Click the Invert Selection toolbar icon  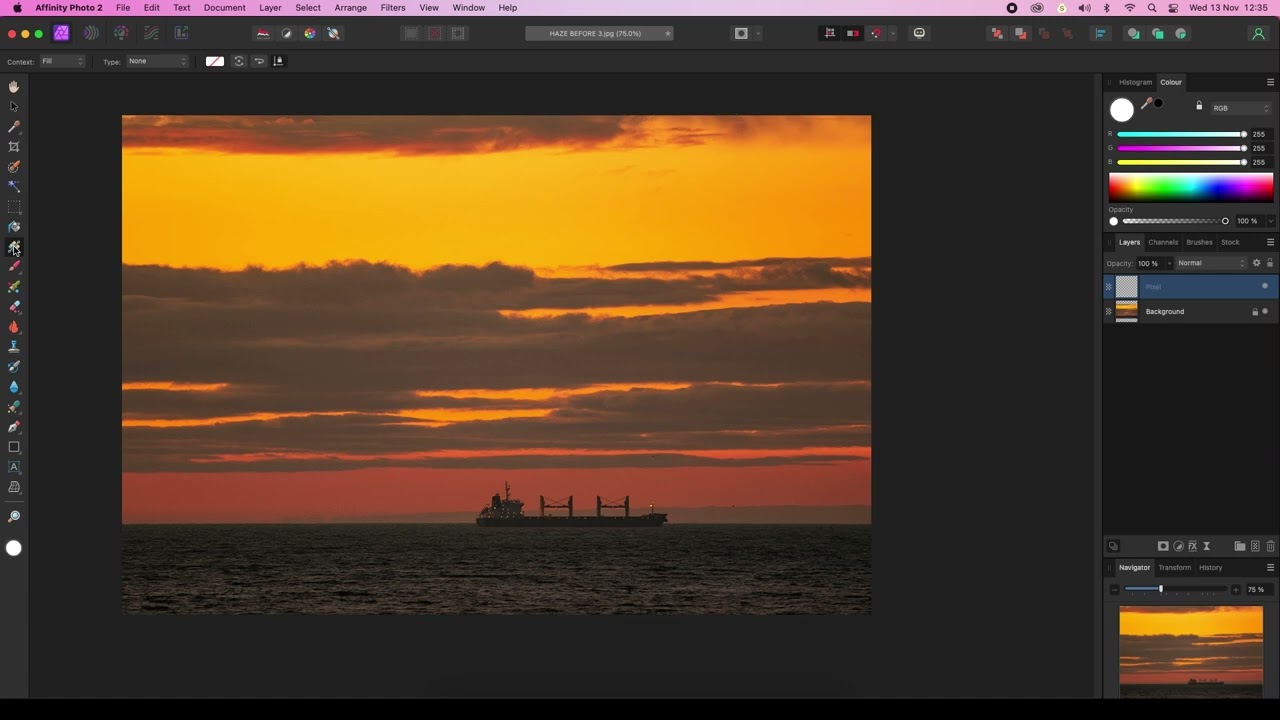(458, 33)
